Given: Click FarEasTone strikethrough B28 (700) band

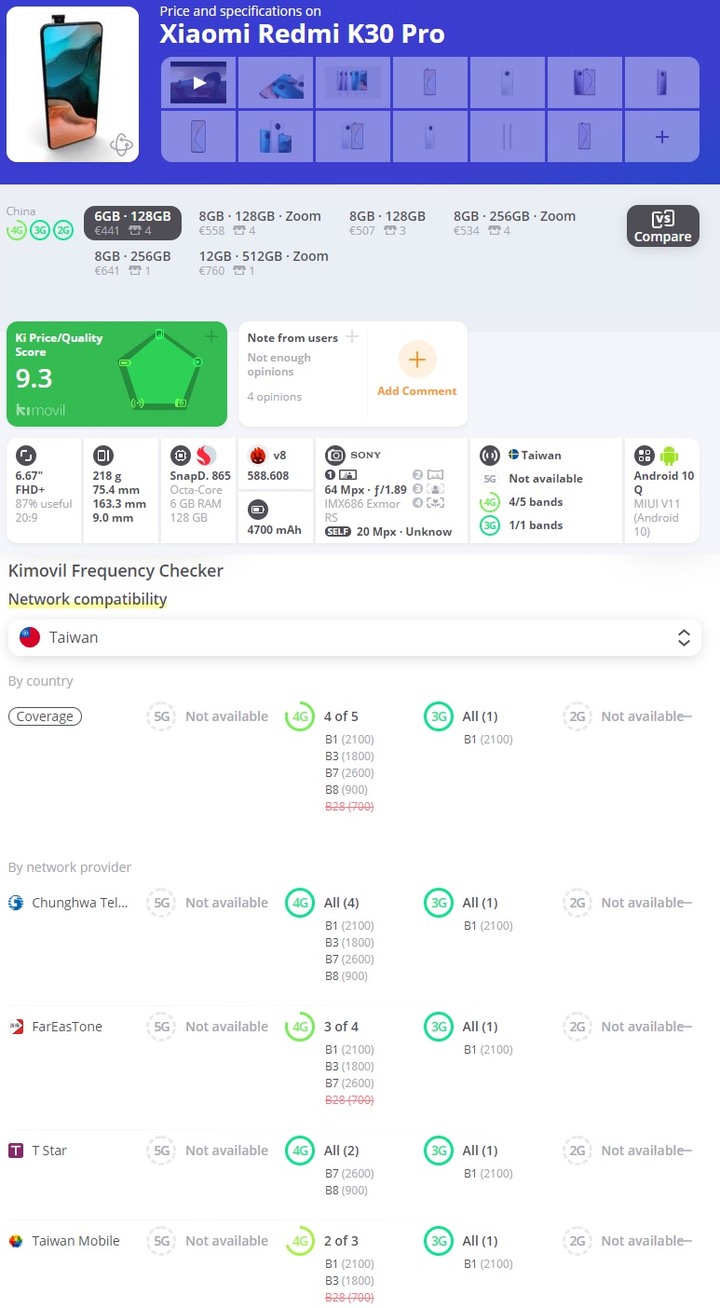Looking at the screenshot, I should tap(350, 1100).
